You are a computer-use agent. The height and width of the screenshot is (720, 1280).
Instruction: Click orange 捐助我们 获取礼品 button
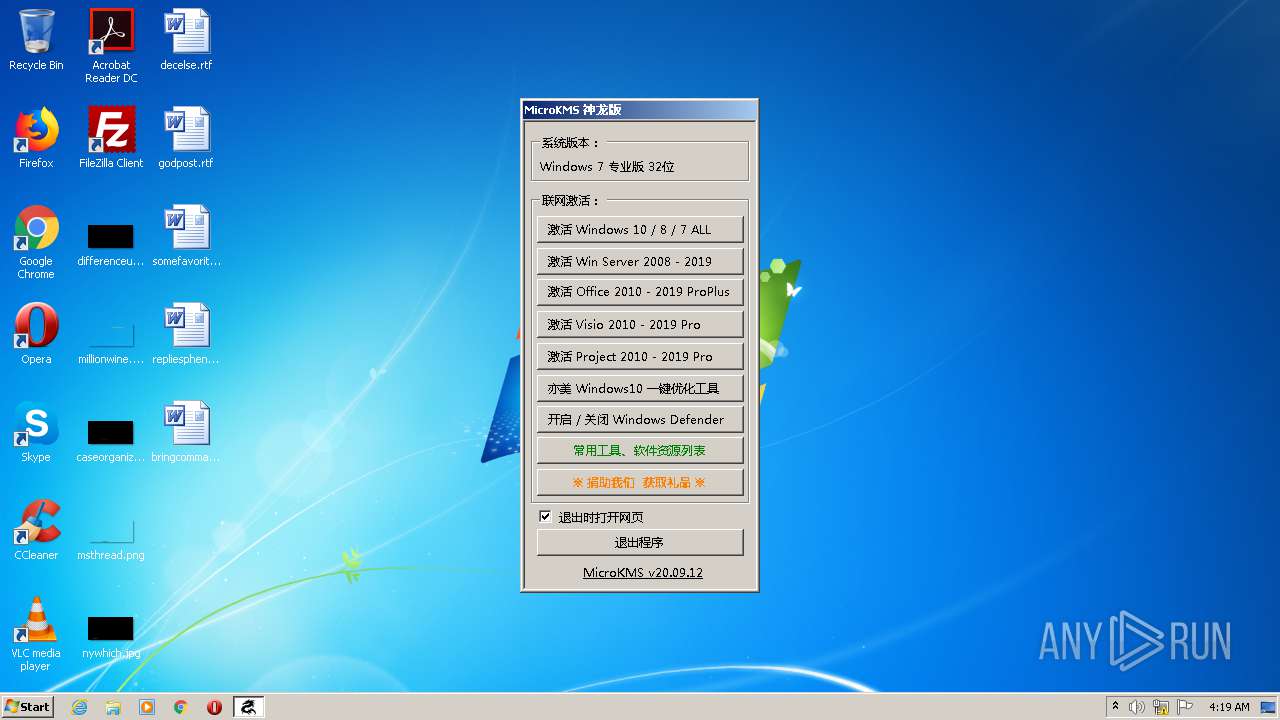tap(640, 482)
